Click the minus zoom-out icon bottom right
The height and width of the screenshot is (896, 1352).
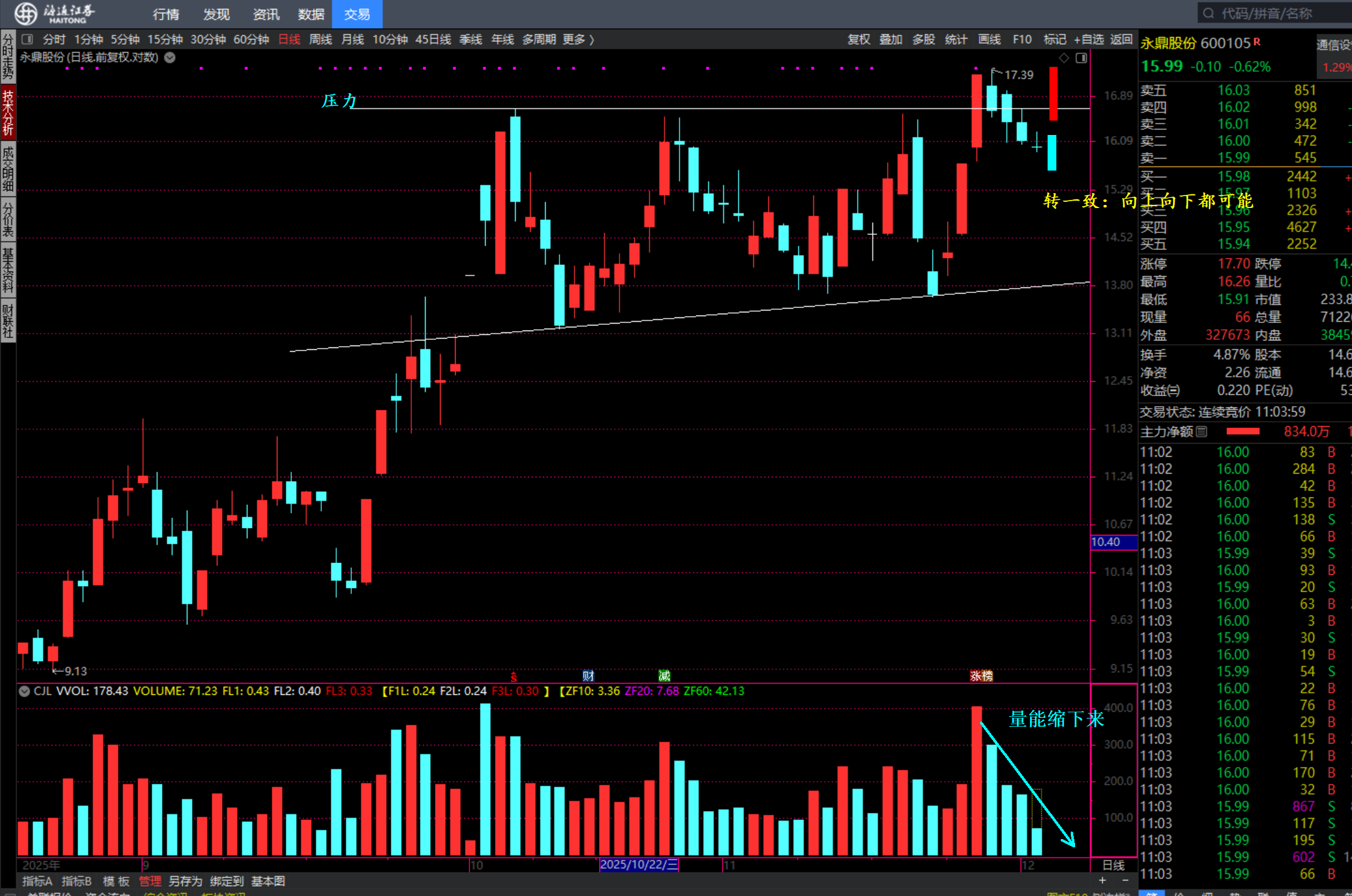[x=1125, y=880]
